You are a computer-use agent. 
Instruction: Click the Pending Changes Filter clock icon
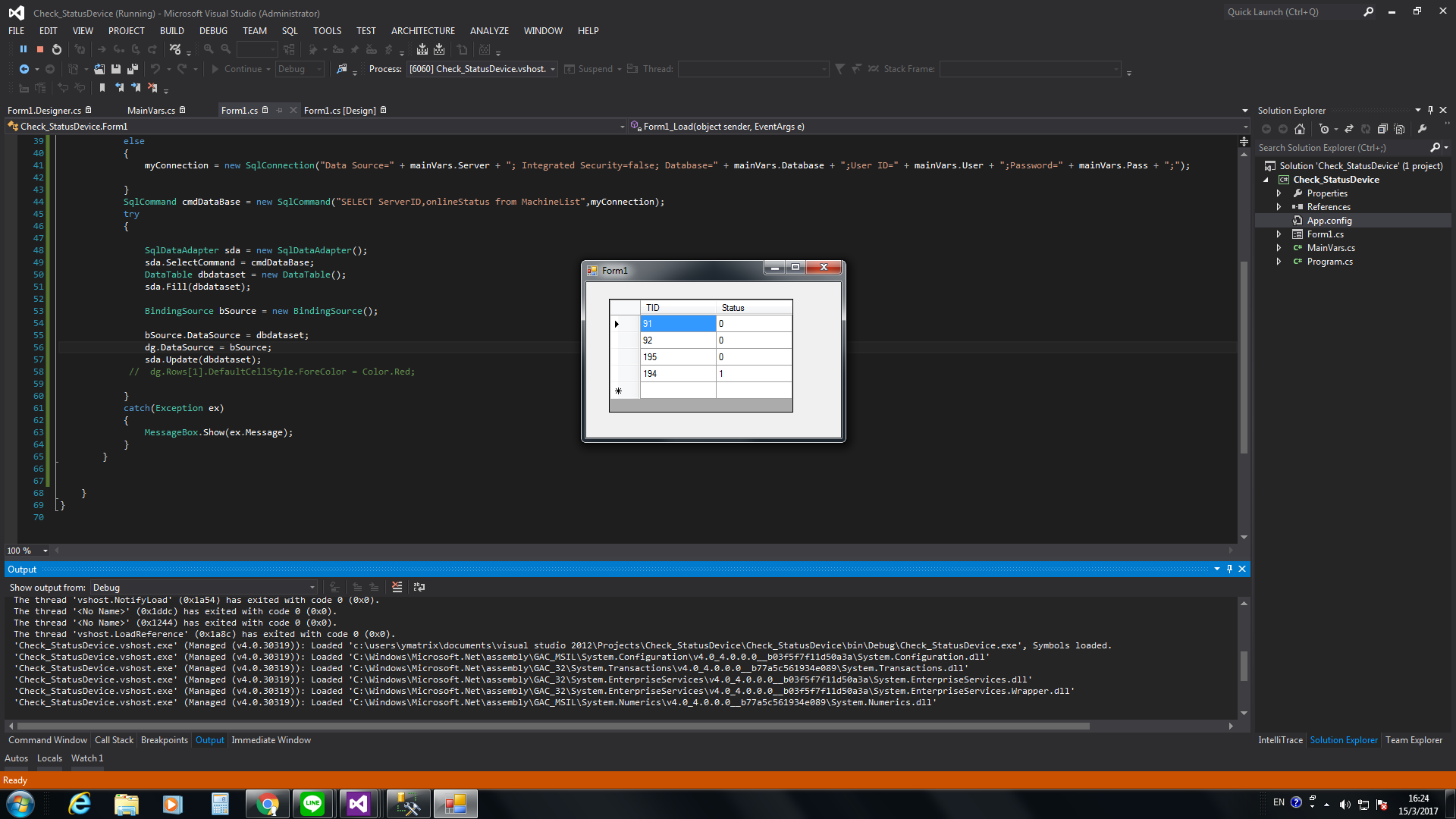pos(1324,129)
